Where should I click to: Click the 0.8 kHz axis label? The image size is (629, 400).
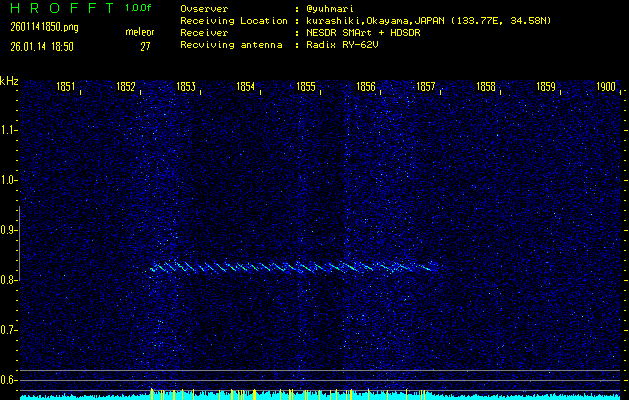(7, 280)
